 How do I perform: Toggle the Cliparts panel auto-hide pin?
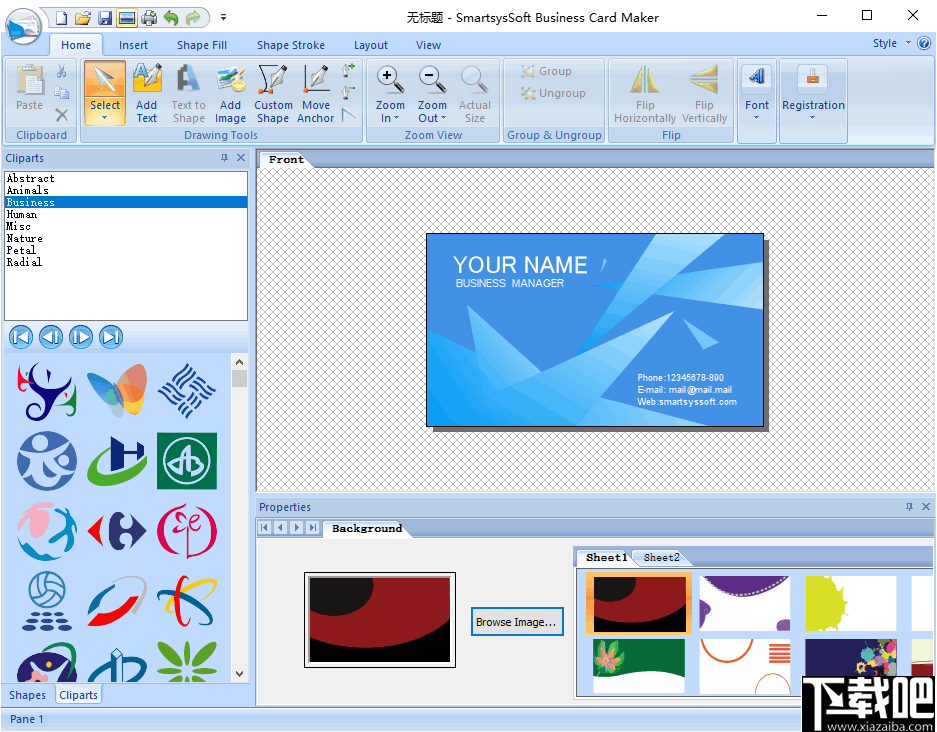click(x=225, y=157)
